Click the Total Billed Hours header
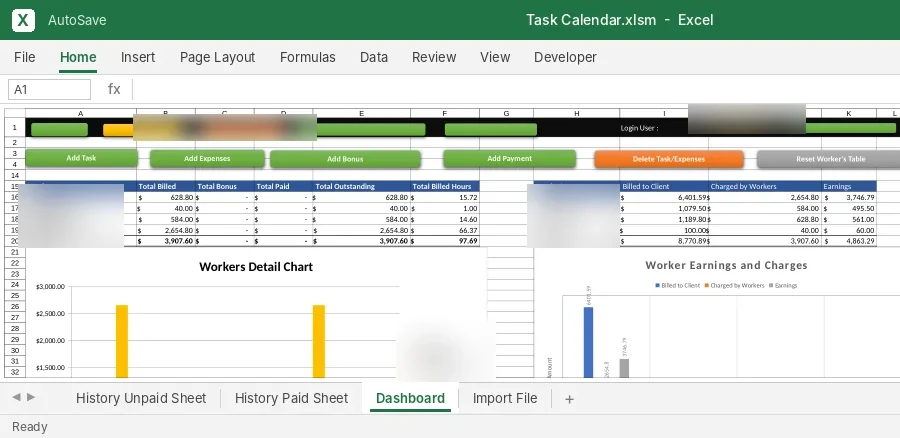 (x=445, y=187)
